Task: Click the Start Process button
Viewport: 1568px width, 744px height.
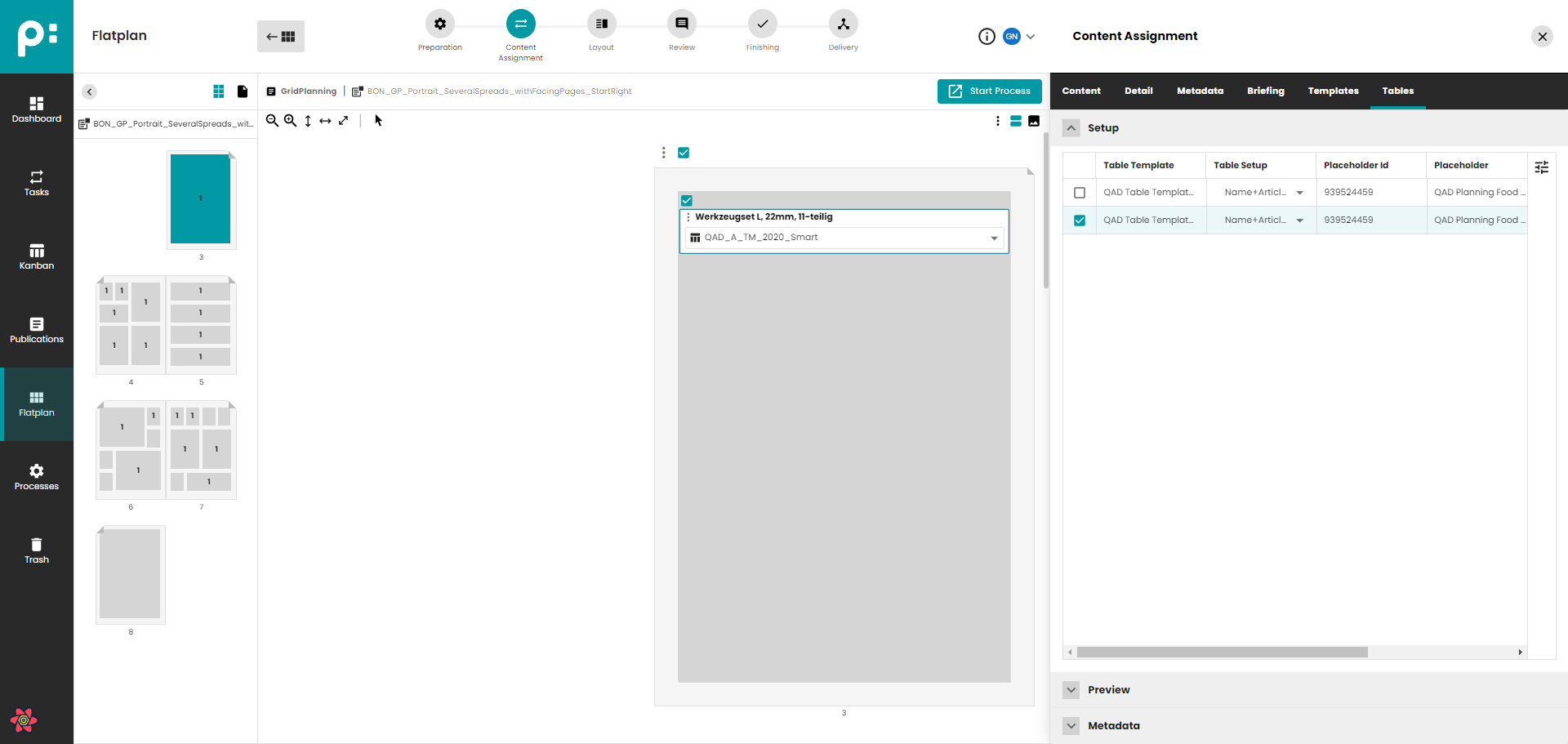Action: click(989, 91)
